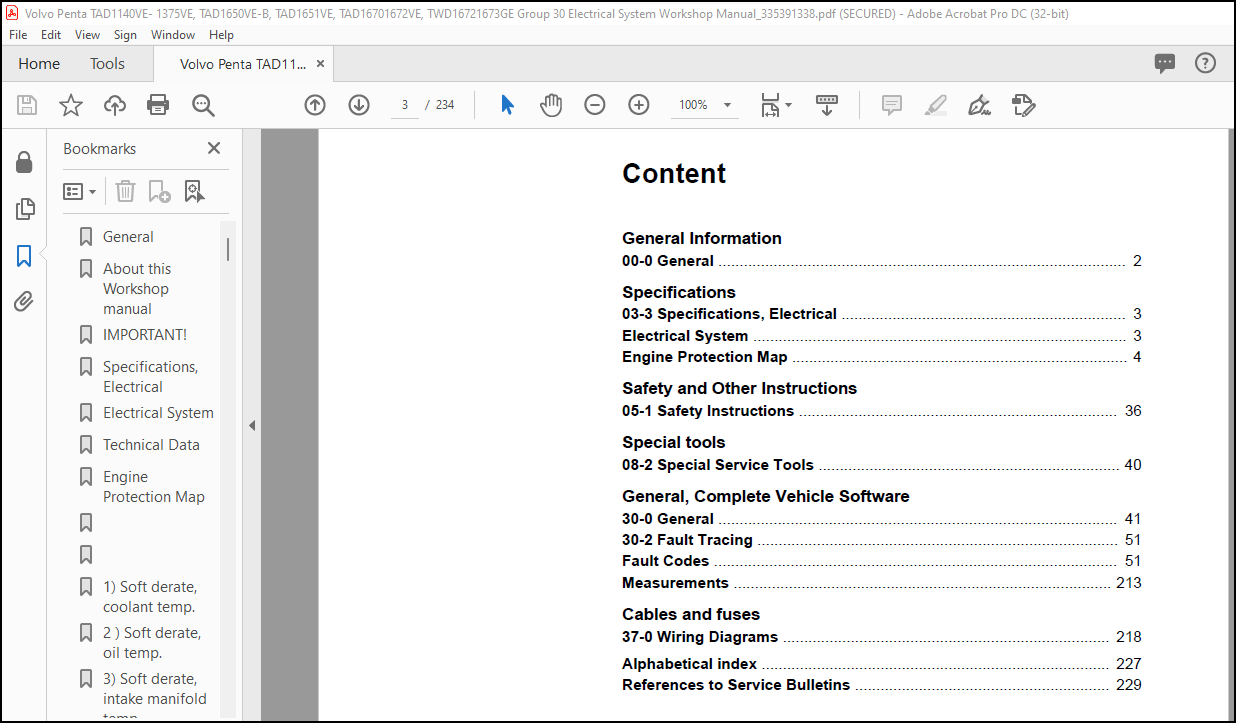This screenshot has width=1236, height=723.
Task: Select the Volvo Penta TAD11 document tab
Action: point(243,63)
